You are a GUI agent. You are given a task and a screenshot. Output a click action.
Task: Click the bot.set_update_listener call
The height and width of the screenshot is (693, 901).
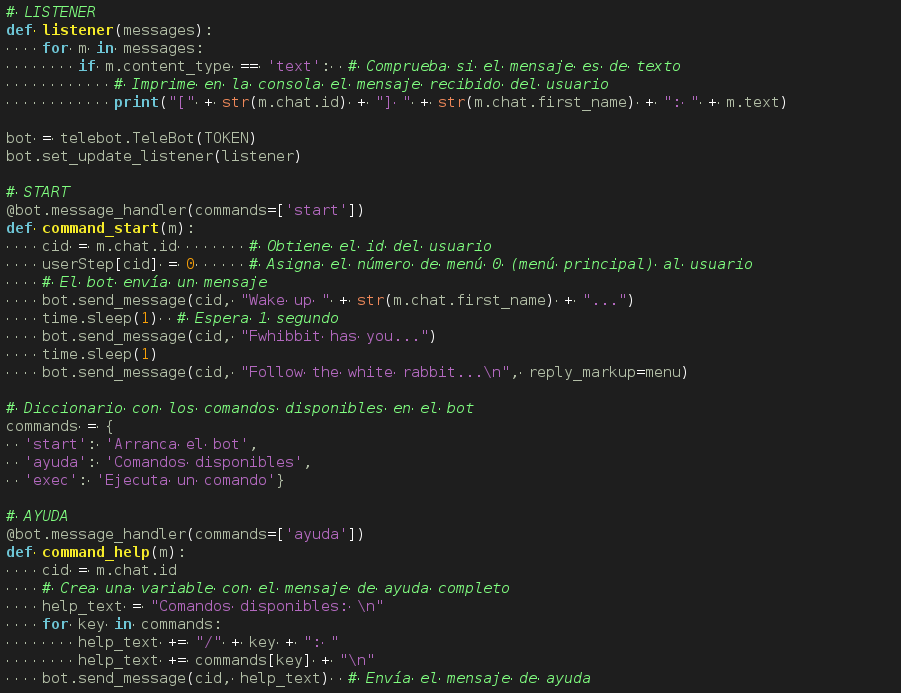pyautogui.click(x=152, y=156)
